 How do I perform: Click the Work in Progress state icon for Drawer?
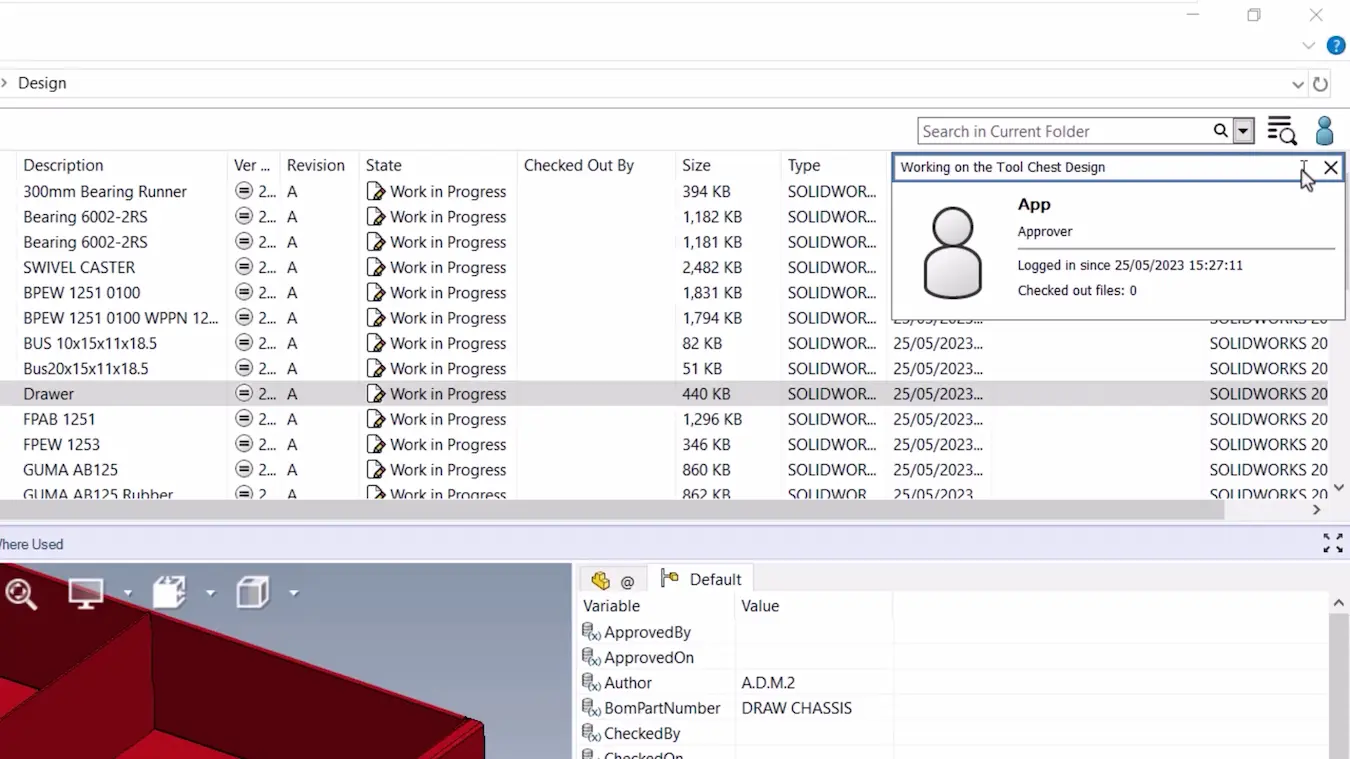pos(377,393)
